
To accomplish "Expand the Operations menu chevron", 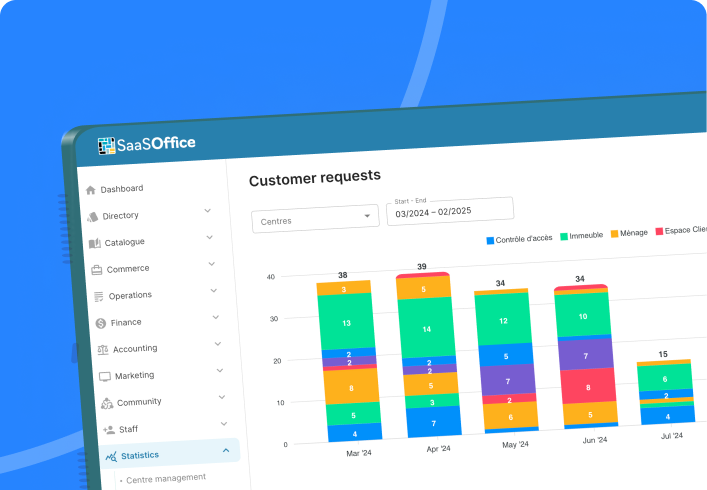I will pyautogui.click(x=214, y=290).
